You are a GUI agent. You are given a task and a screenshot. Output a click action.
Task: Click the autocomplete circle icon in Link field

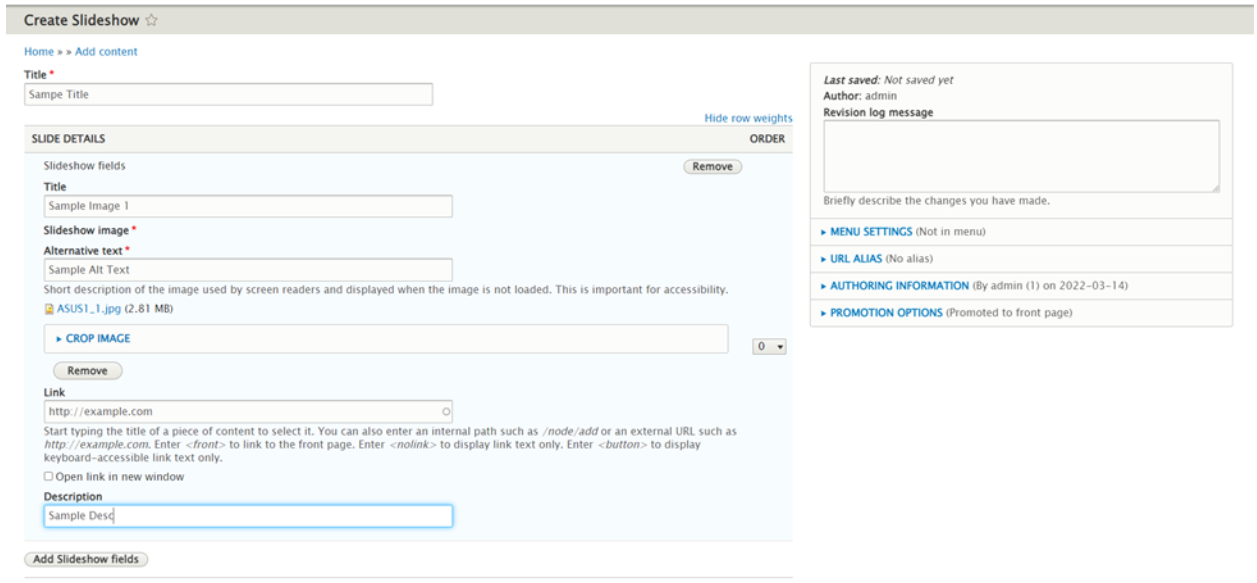click(446, 411)
